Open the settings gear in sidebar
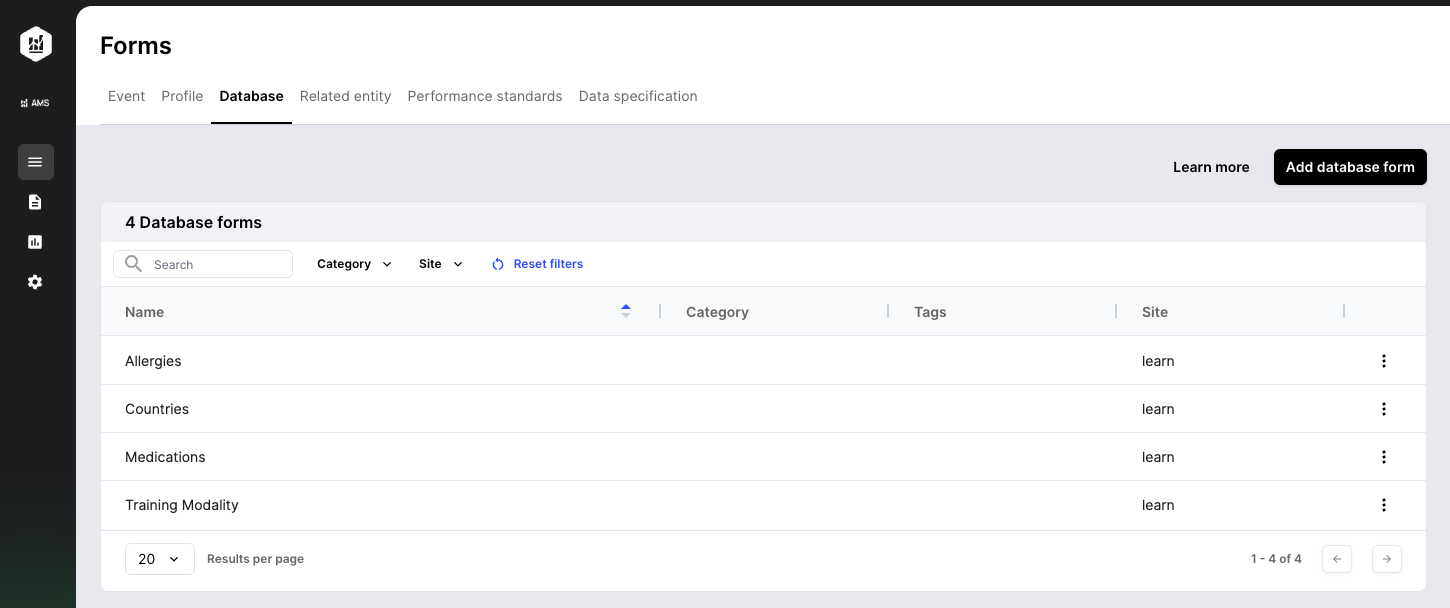The width and height of the screenshot is (1450, 608). coord(35,282)
